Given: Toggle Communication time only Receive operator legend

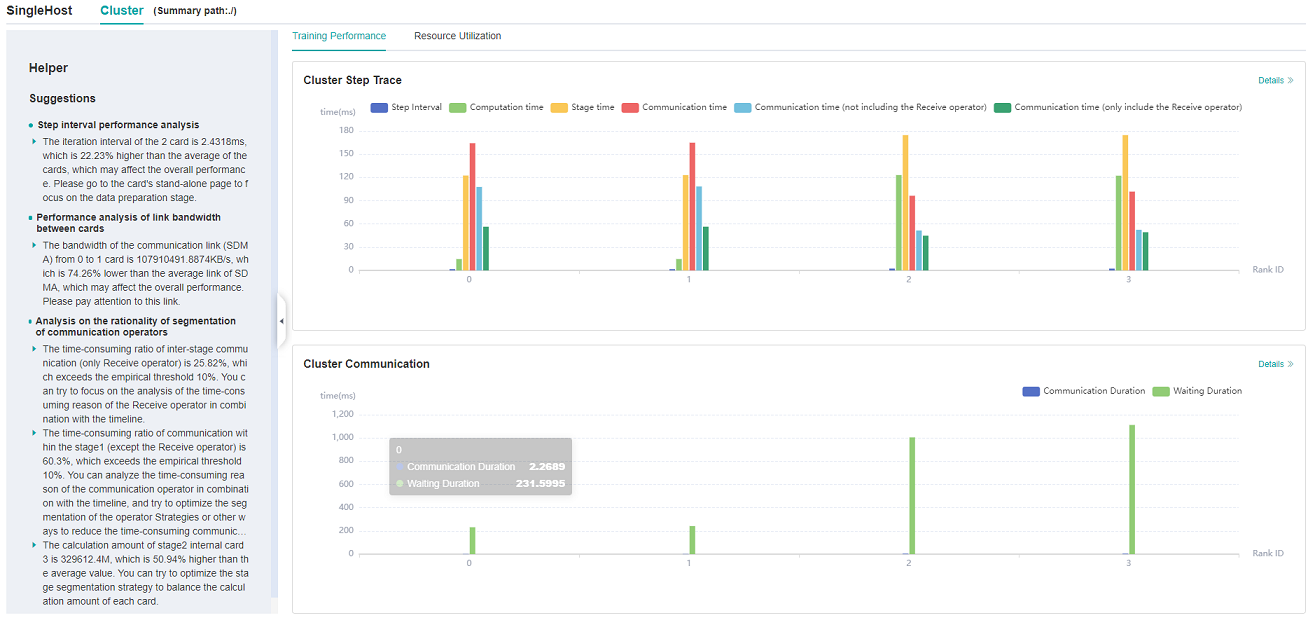Looking at the screenshot, I should [1118, 107].
